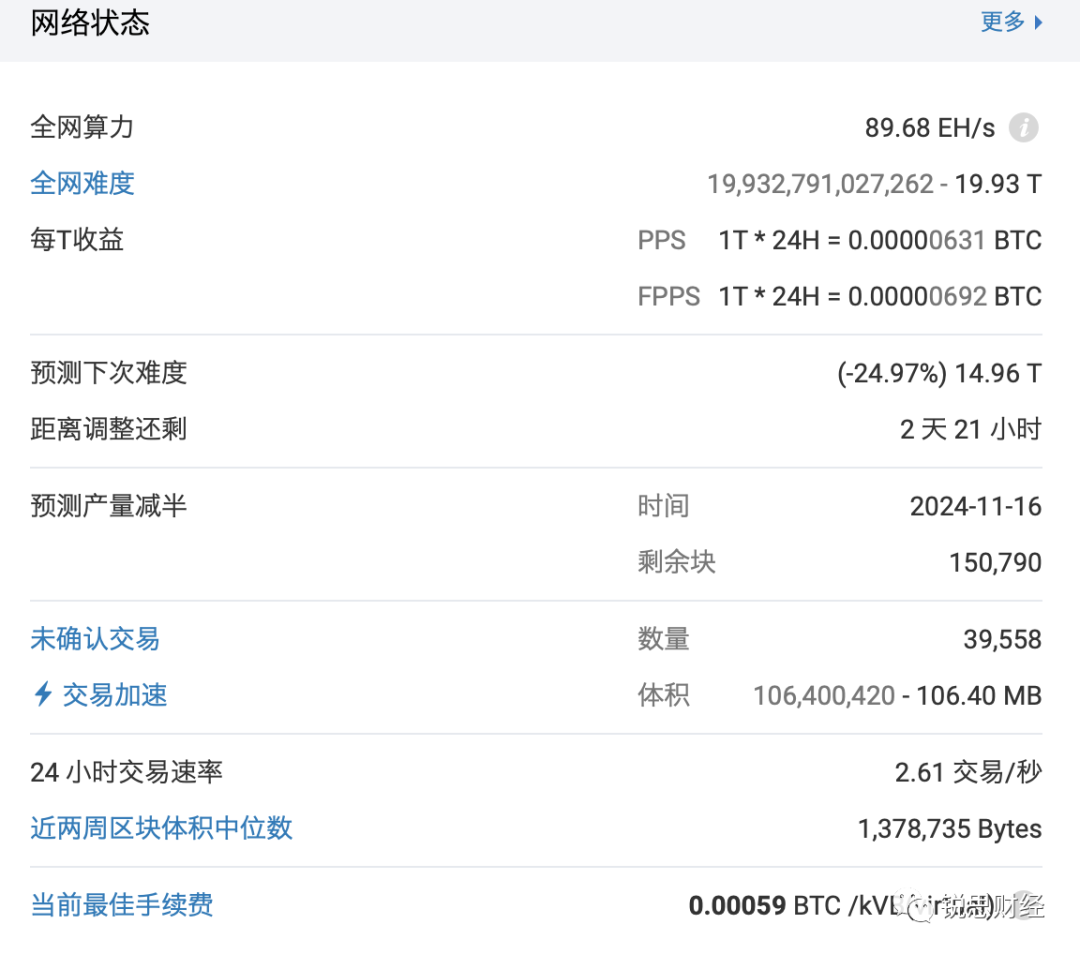Viewport: 1080px width, 954px height.
Task: Click the halving date 2024-11-16
Action: [975, 506]
